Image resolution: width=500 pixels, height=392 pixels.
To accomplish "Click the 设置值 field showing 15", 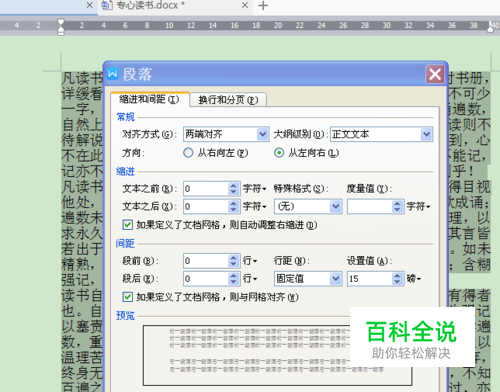I will click(x=369, y=279).
